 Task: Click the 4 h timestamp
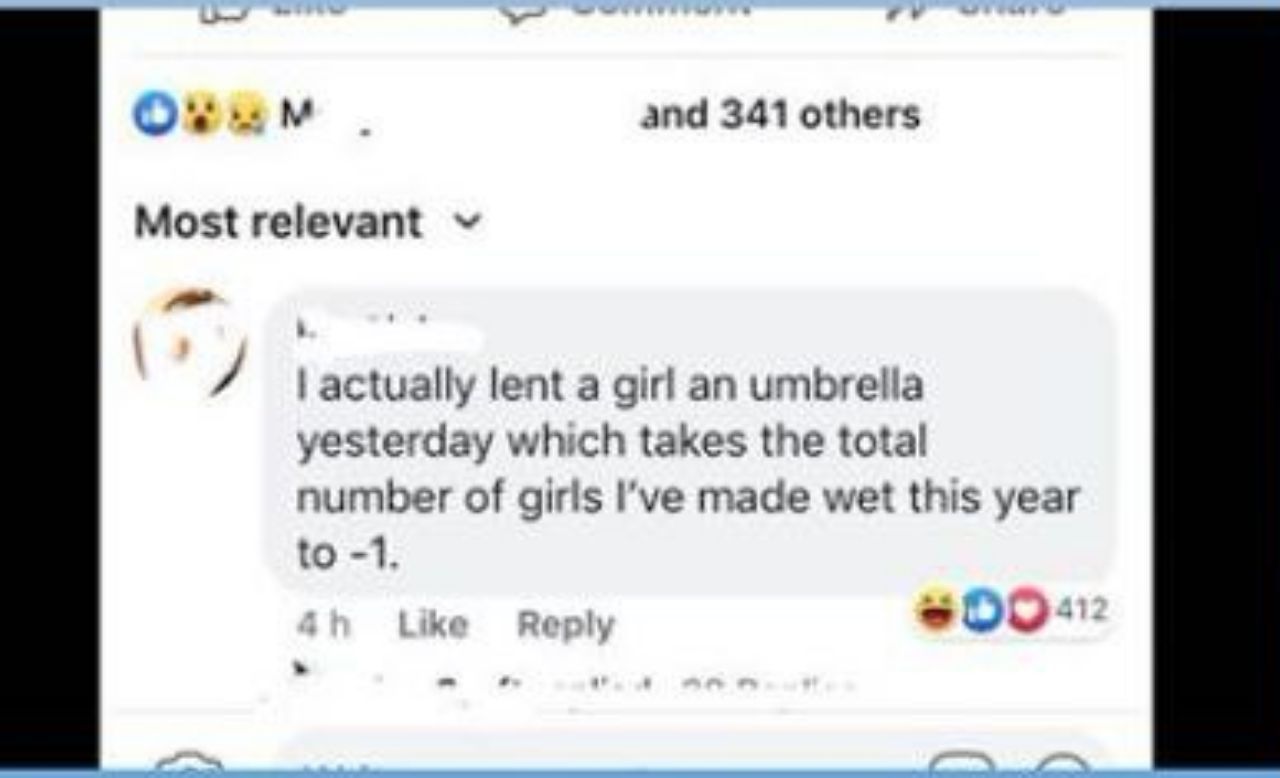pyautogui.click(x=324, y=625)
